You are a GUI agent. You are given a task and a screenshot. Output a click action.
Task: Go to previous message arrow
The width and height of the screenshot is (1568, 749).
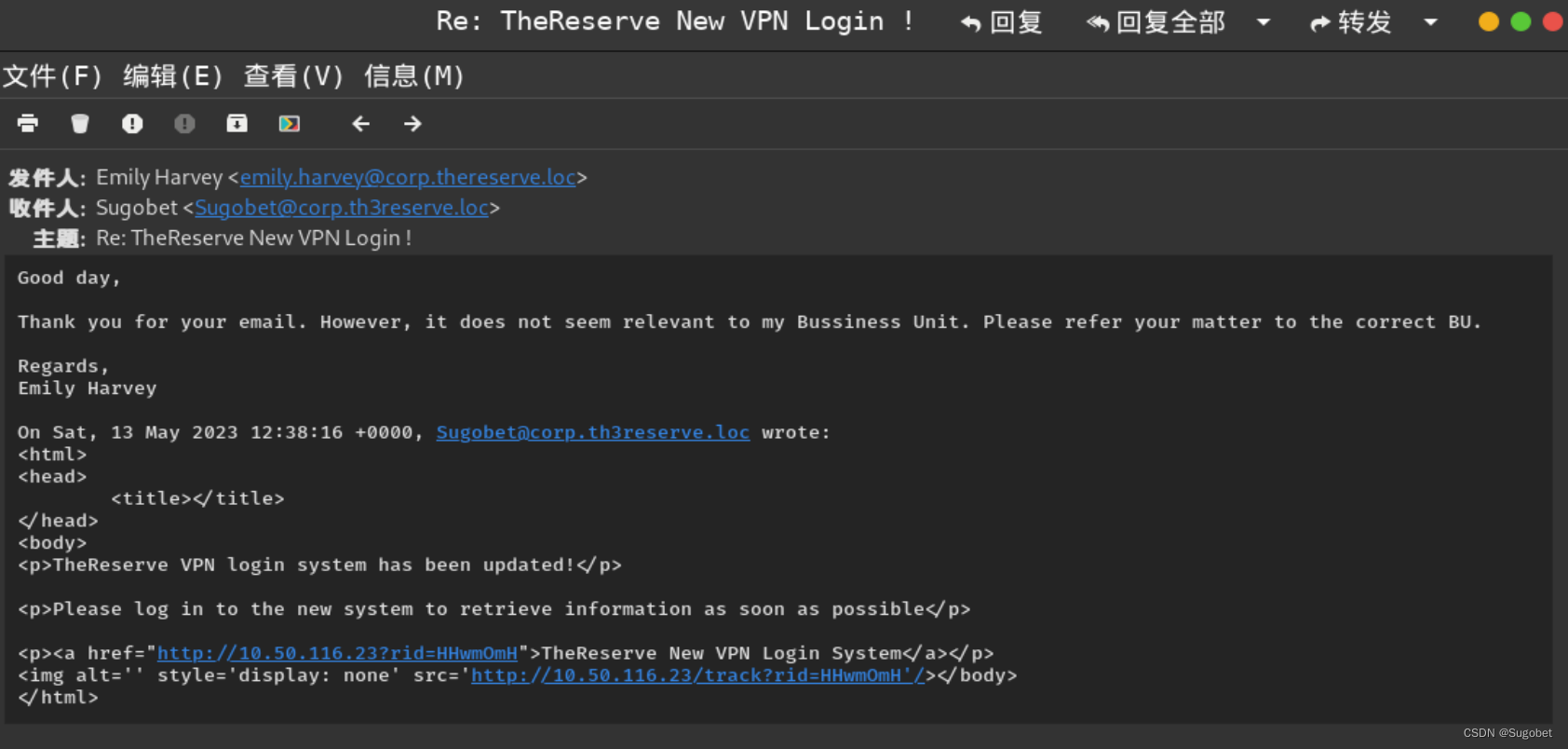(360, 123)
